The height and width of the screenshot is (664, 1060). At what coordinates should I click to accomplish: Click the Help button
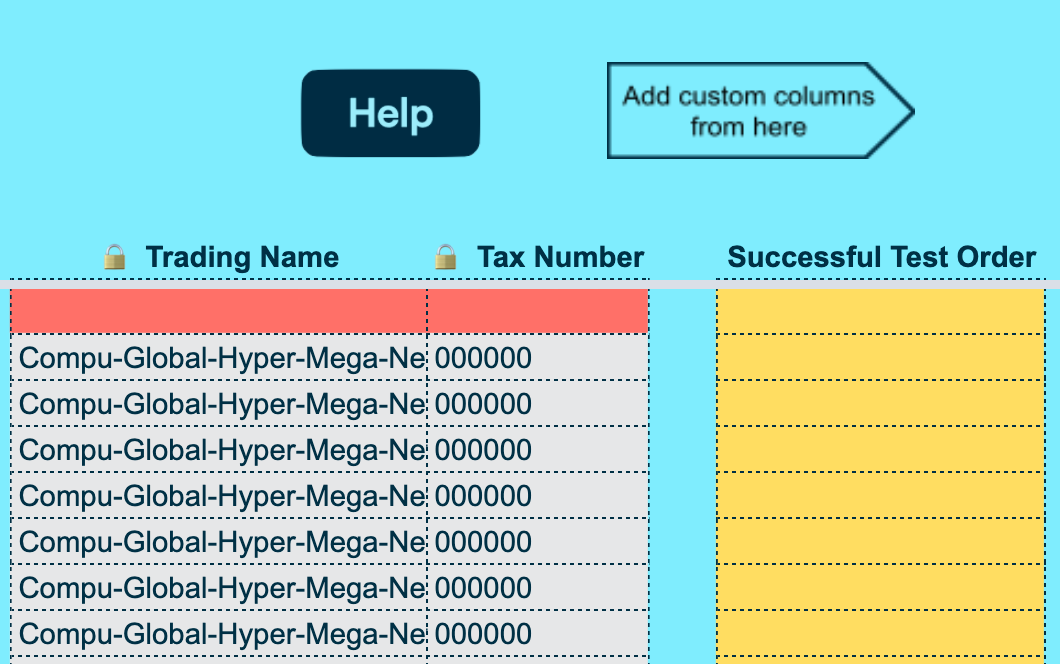390,113
